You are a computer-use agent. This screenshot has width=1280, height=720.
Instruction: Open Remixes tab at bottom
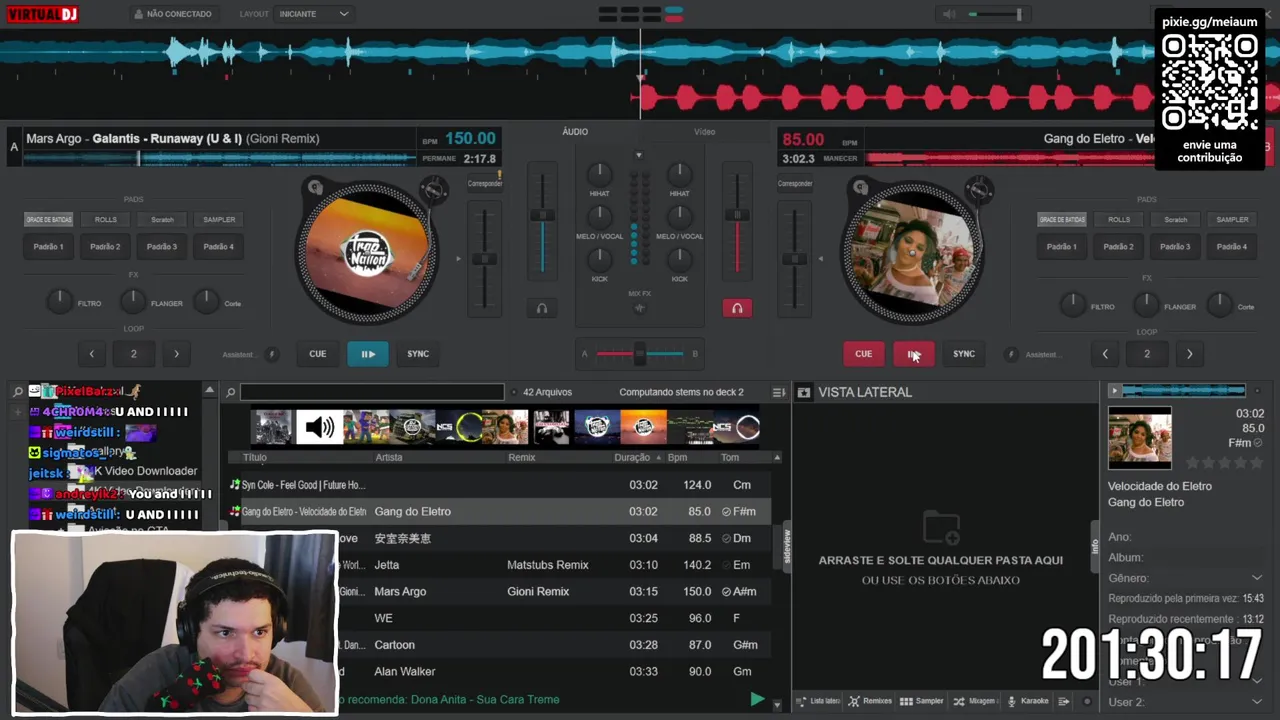pyautogui.click(x=870, y=701)
